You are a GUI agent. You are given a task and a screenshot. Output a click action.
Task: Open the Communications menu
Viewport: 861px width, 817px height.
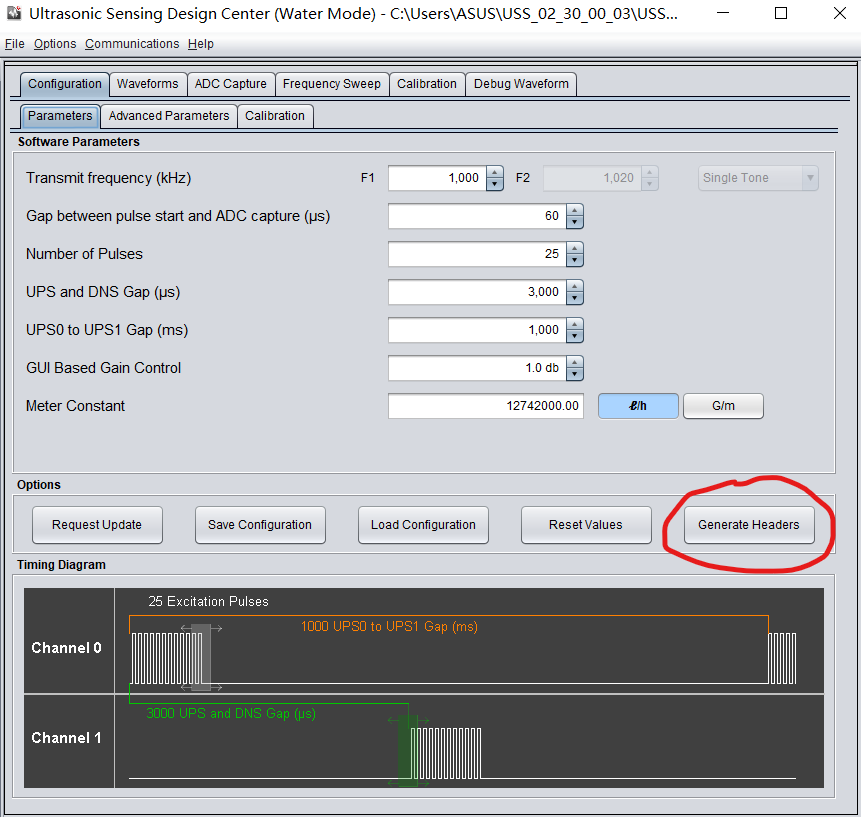pos(131,43)
